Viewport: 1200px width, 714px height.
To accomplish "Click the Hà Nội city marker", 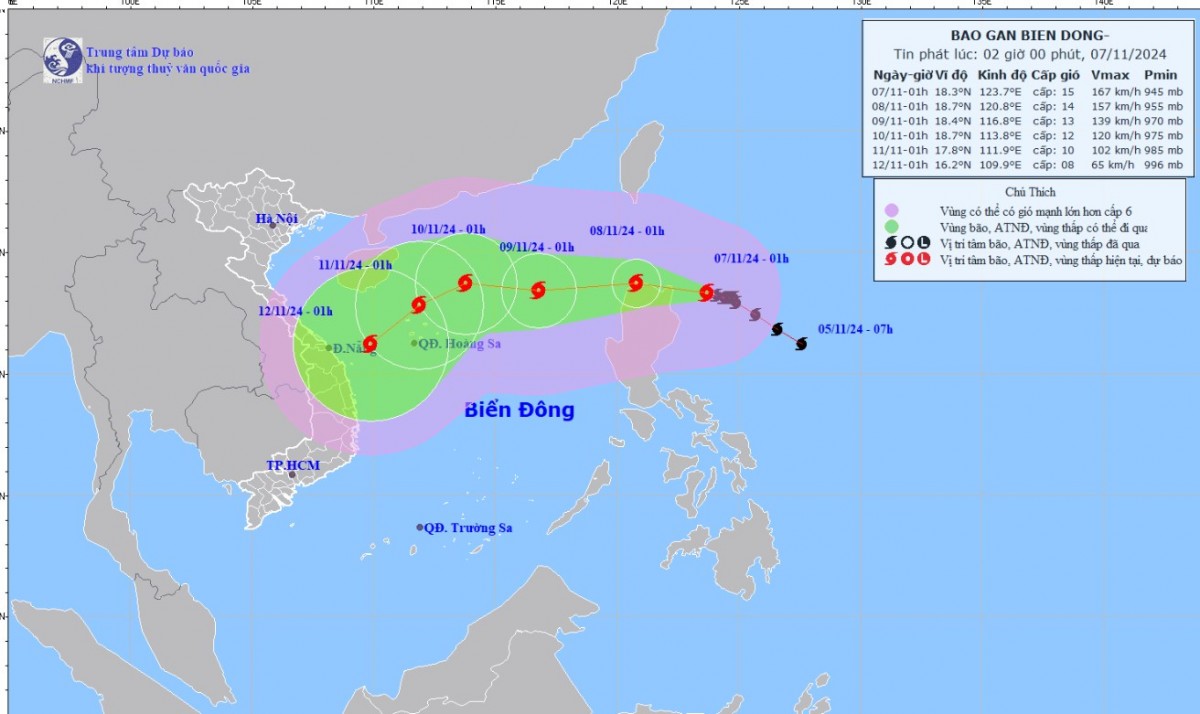I will [x=273, y=225].
